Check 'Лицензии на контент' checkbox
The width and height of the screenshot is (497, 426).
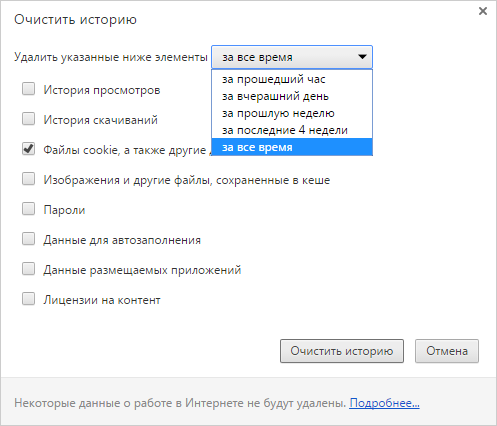pyautogui.click(x=28, y=299)
